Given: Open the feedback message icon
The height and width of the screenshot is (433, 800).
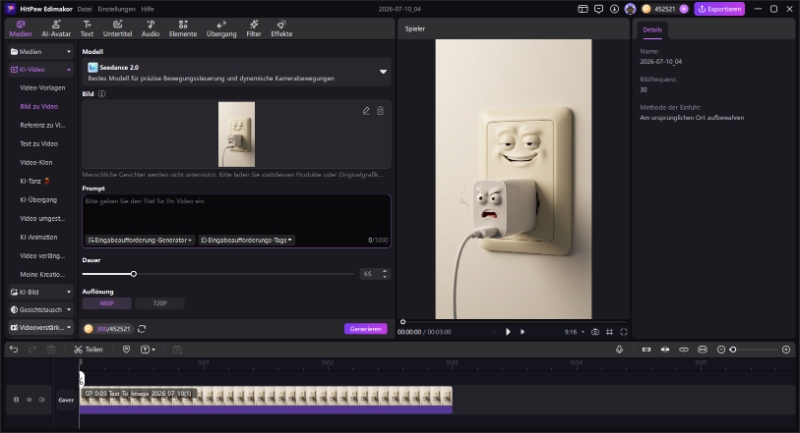Looking at the screenshot, I should coord(598,9).
